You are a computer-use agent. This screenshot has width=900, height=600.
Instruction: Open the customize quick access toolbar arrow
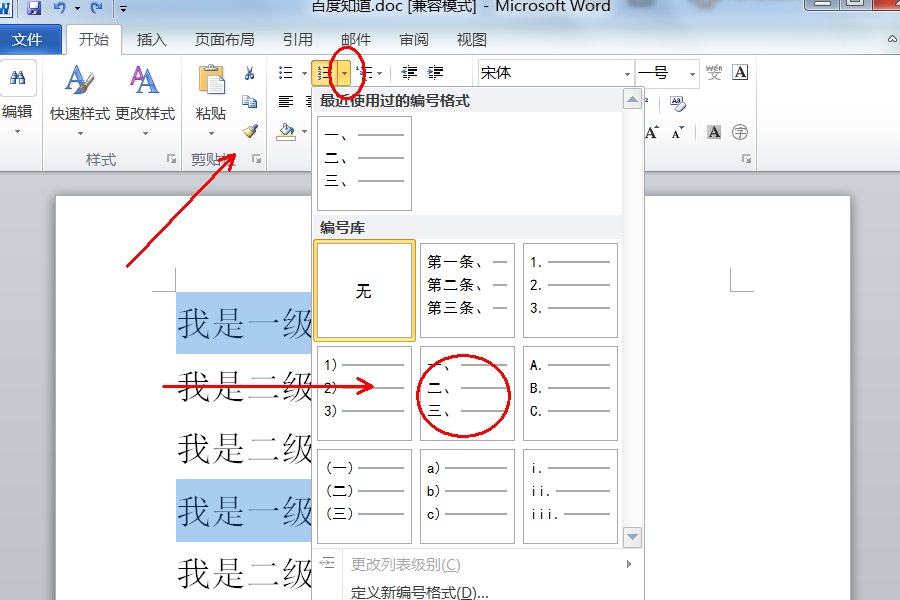[x=123, y=8]
